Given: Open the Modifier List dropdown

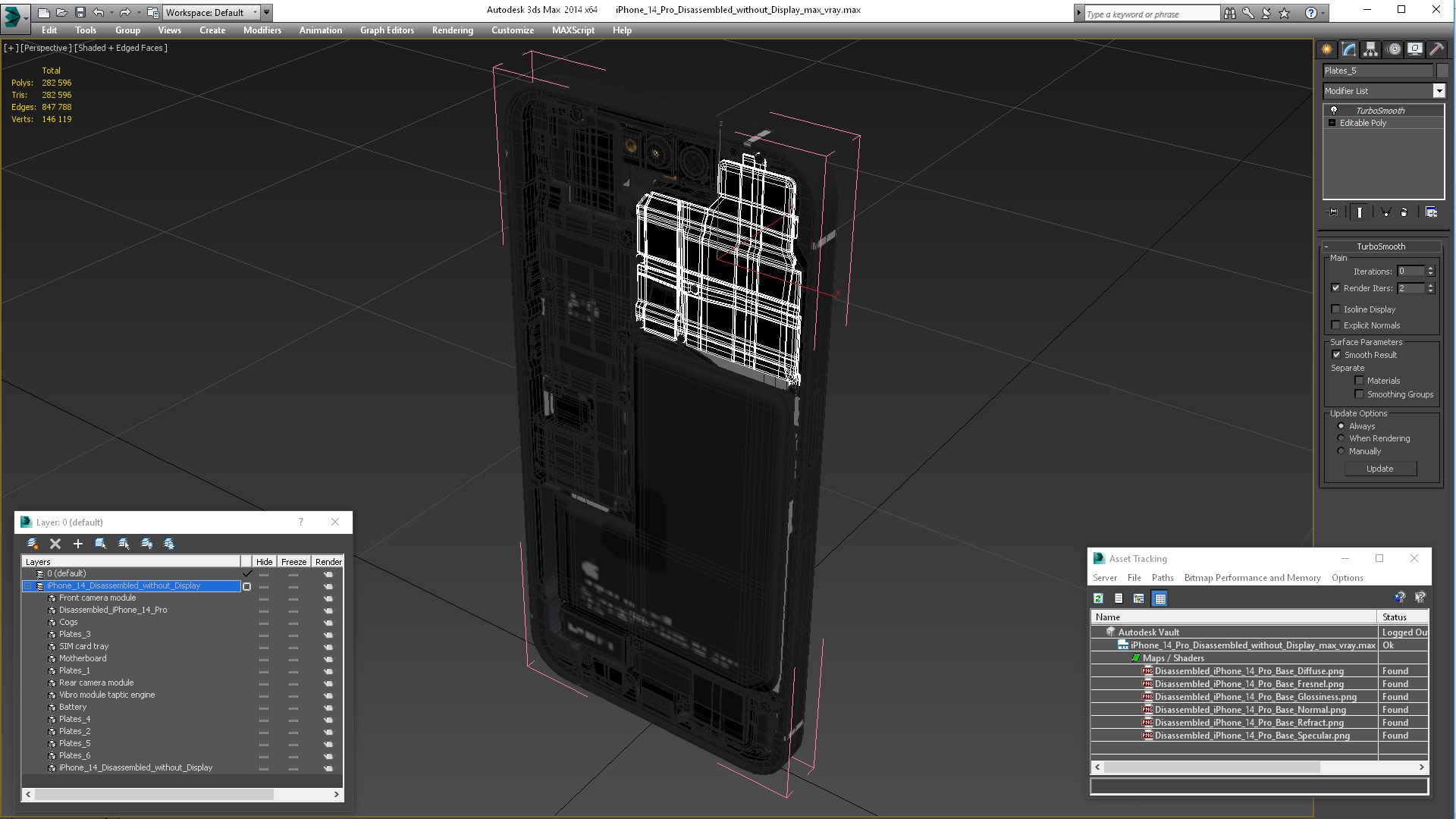Looking at the screenshot, I should point(1439,91).
